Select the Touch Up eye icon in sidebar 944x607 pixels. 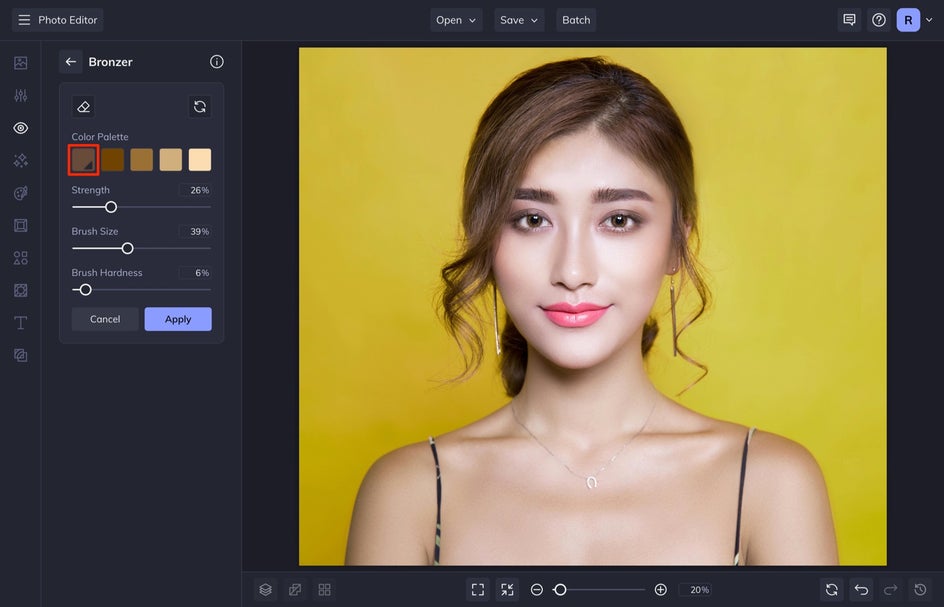pyautogui.click(x=20, y=128)
